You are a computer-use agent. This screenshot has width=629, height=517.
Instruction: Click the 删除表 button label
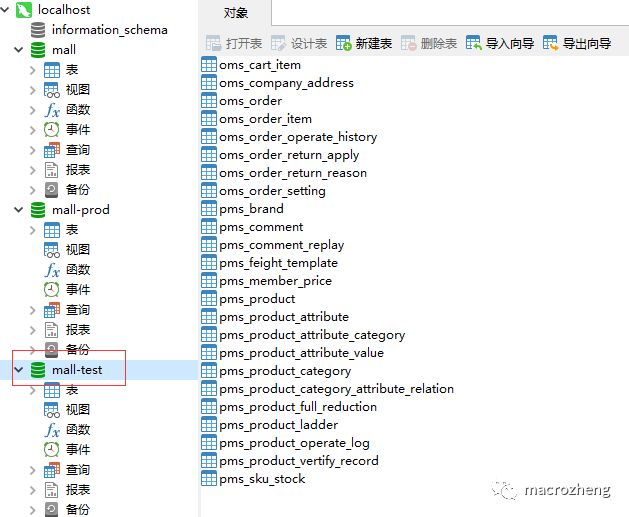tap(439, 43)
